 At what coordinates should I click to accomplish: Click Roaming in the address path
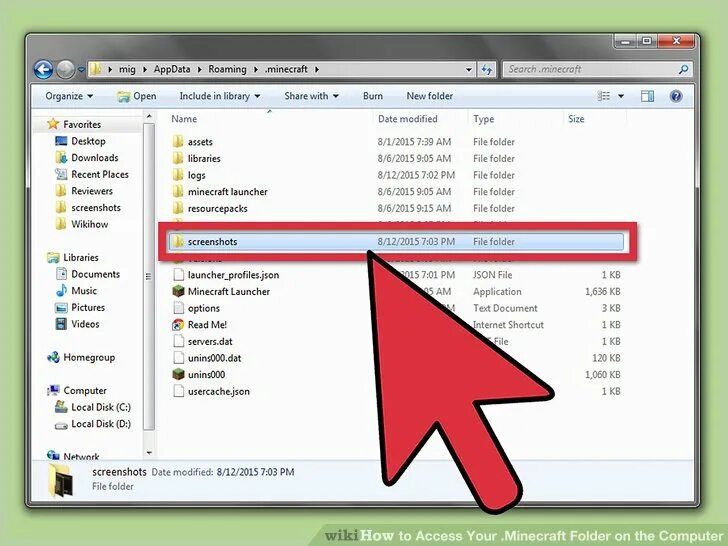227,69
